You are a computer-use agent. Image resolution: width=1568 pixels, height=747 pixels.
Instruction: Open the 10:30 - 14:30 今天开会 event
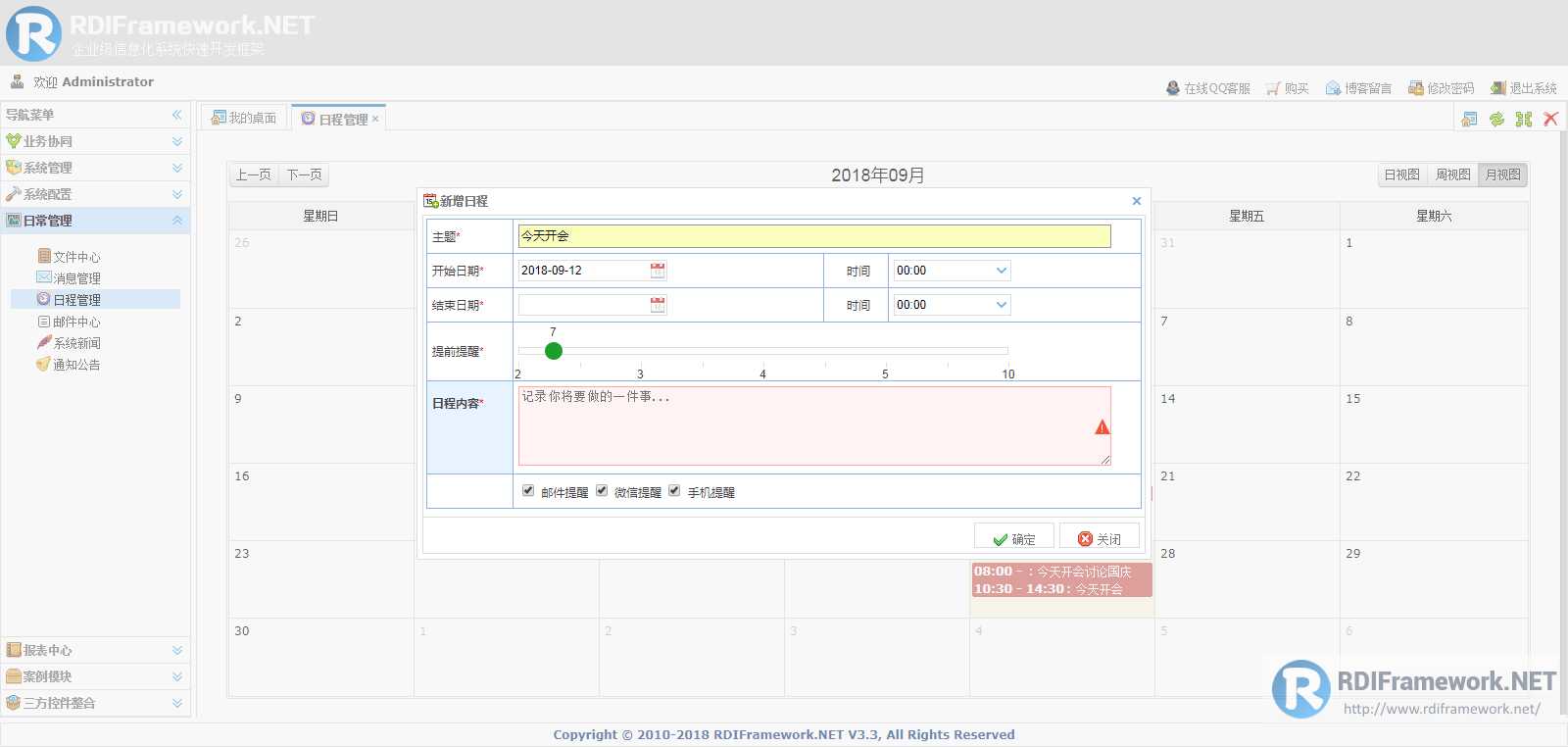(1061, 589)
